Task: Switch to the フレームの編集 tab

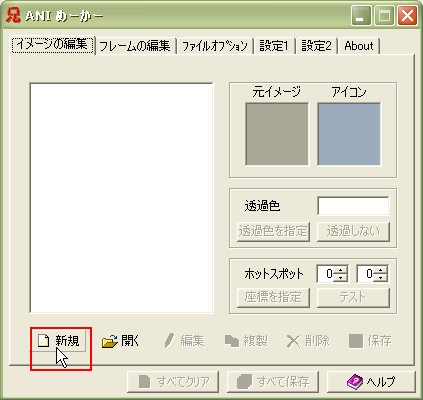Action: [x=135, y=46]
